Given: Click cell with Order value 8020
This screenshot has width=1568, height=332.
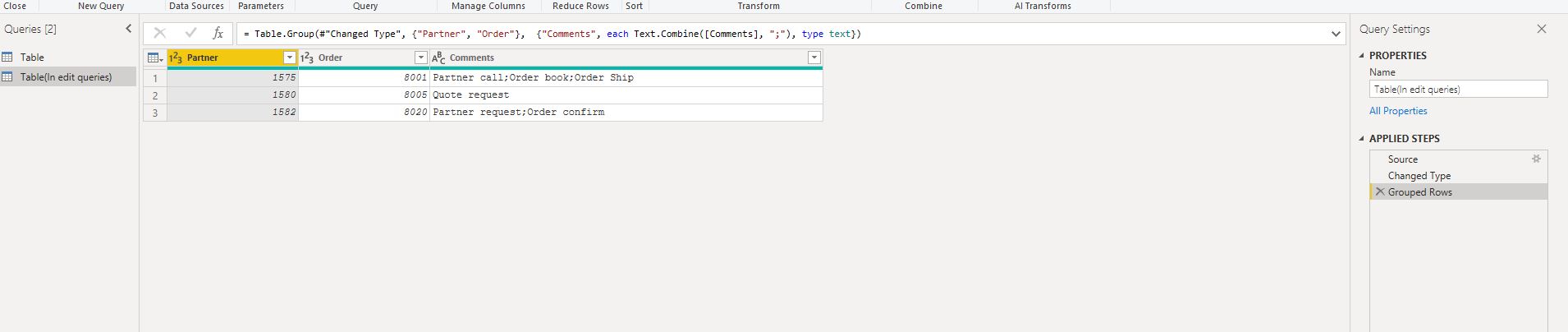Looking at the screenshot, I should pyautogui.click(x=364, y=113).
